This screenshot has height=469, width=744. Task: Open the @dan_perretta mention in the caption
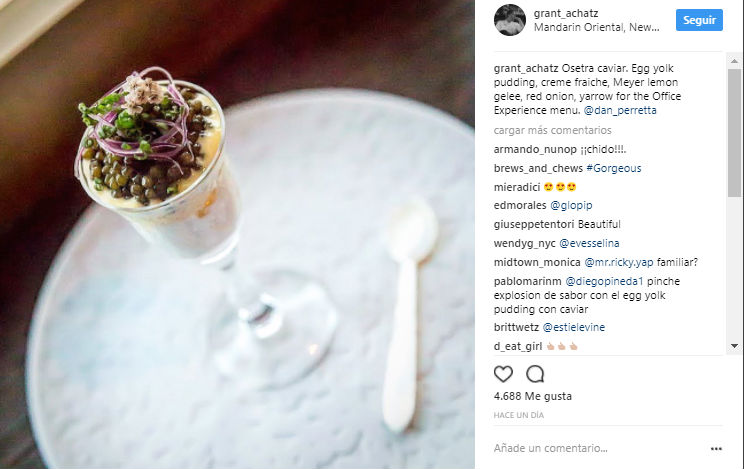(x=620, y=110)
